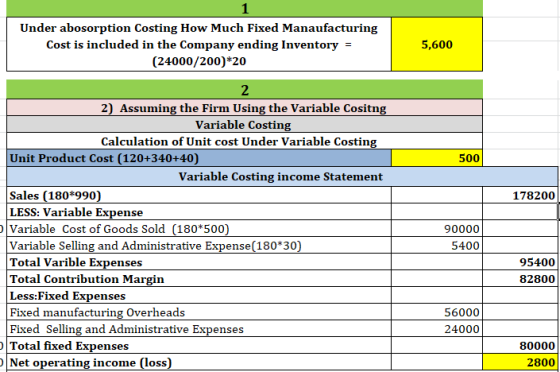The width and height of the screenshot is (560, 372).
Task: Click 'Calculation of Unit cost Under Variable Costing'
Action: 244,141
